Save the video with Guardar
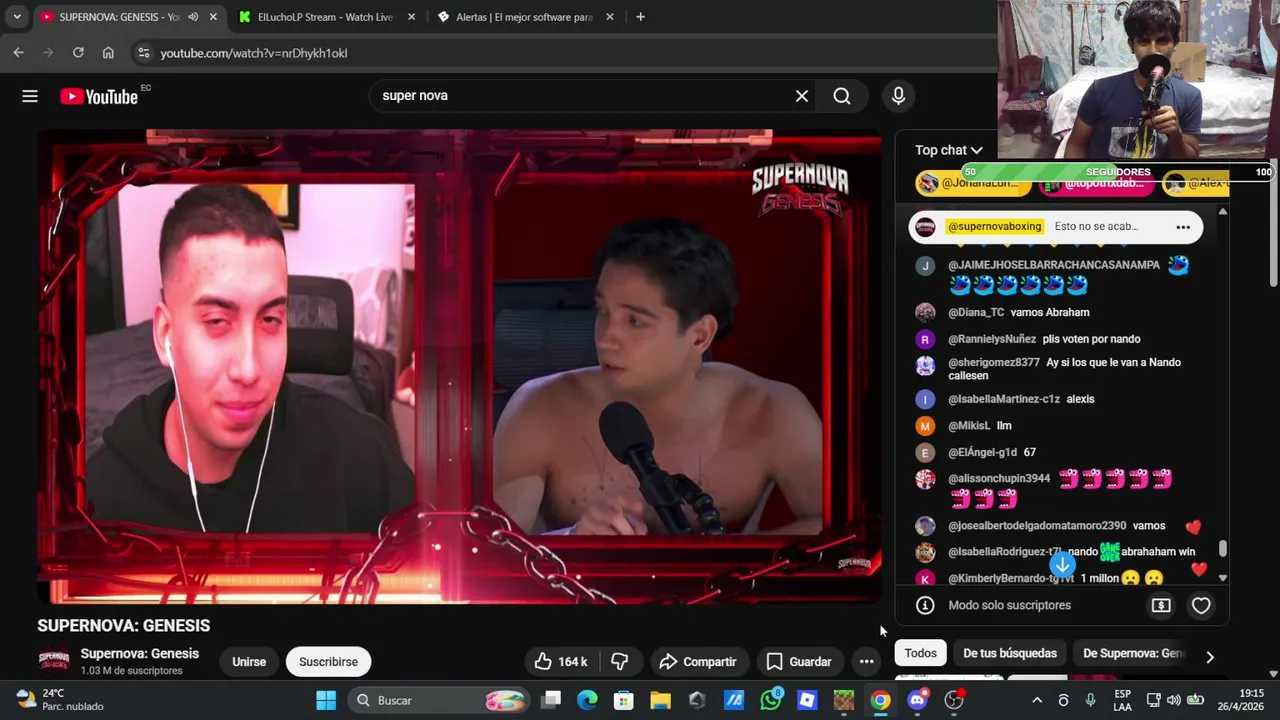 798,662
